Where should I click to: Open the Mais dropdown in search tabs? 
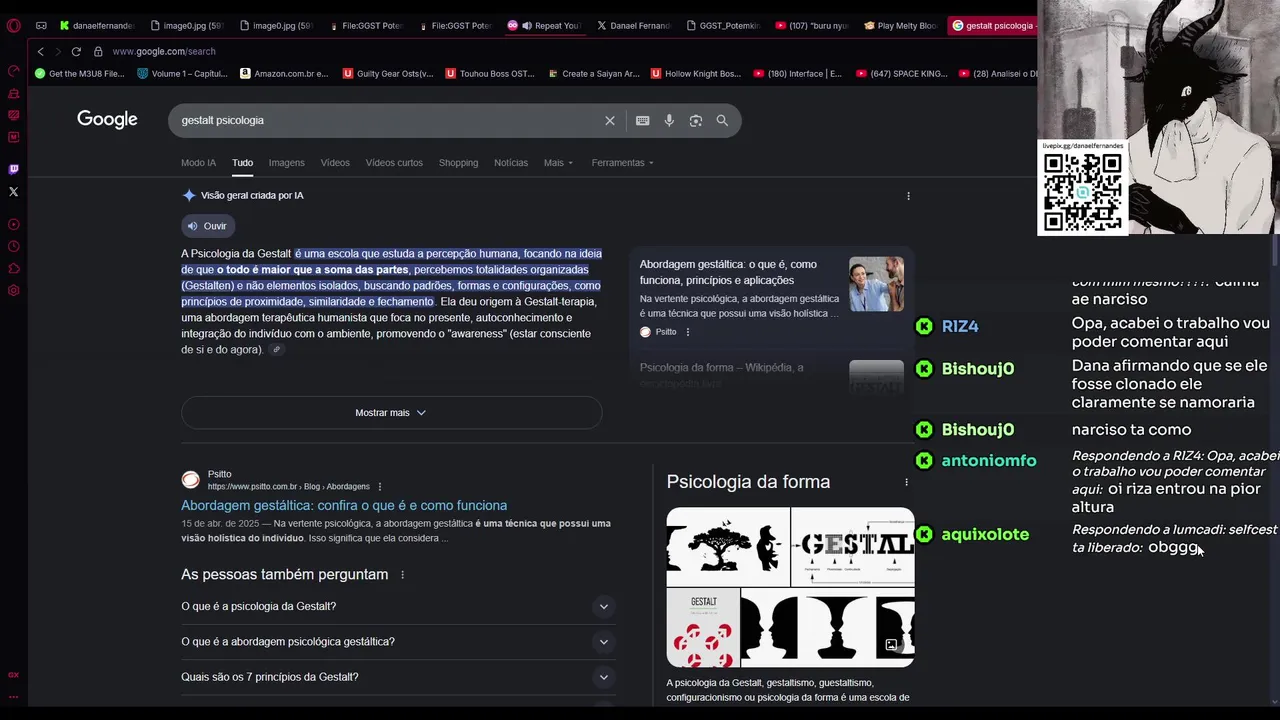coord(558,163)
